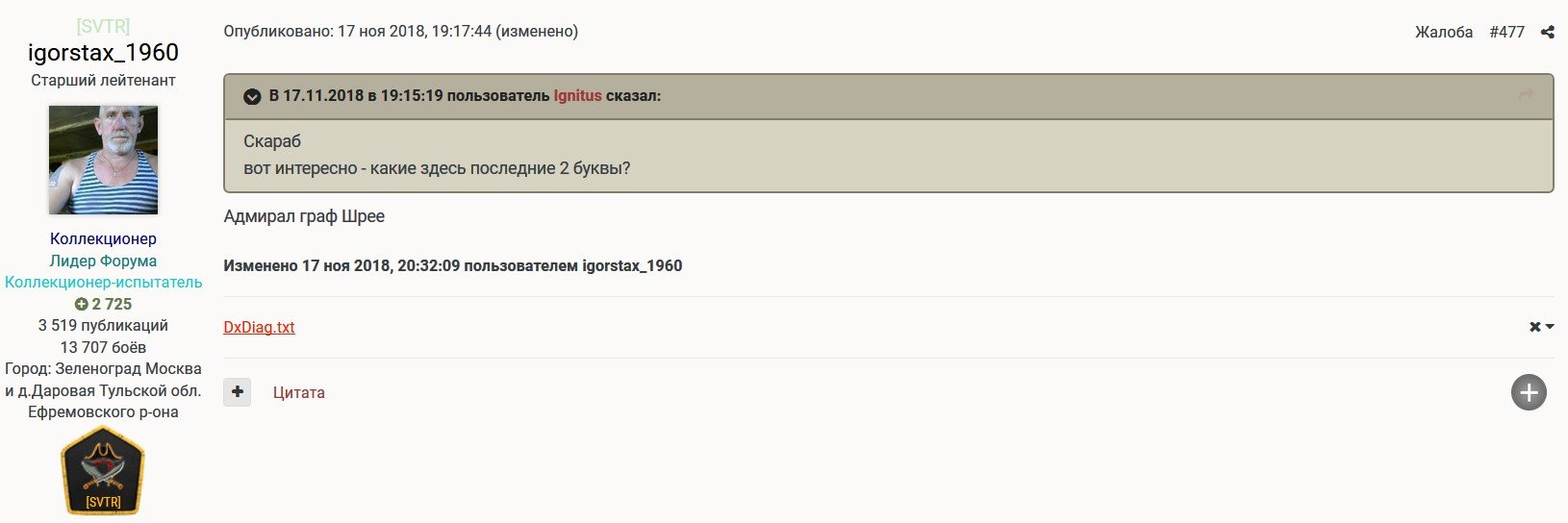Open the igorstax_1960 avatar photo
Screen dimensions: 1568x523
[x=103, y=160]
